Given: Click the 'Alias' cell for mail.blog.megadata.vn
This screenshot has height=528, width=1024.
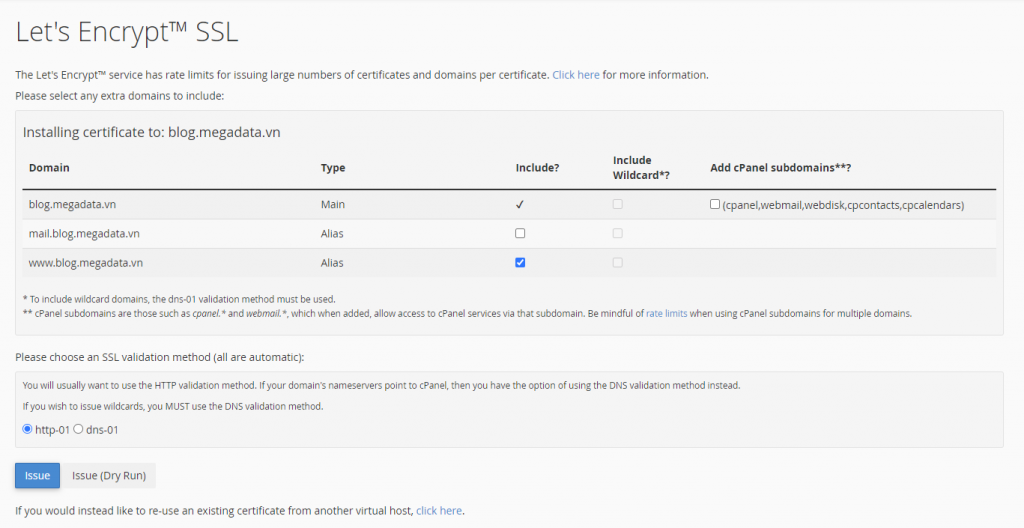Looking at the screenshot, I should 332,234.
